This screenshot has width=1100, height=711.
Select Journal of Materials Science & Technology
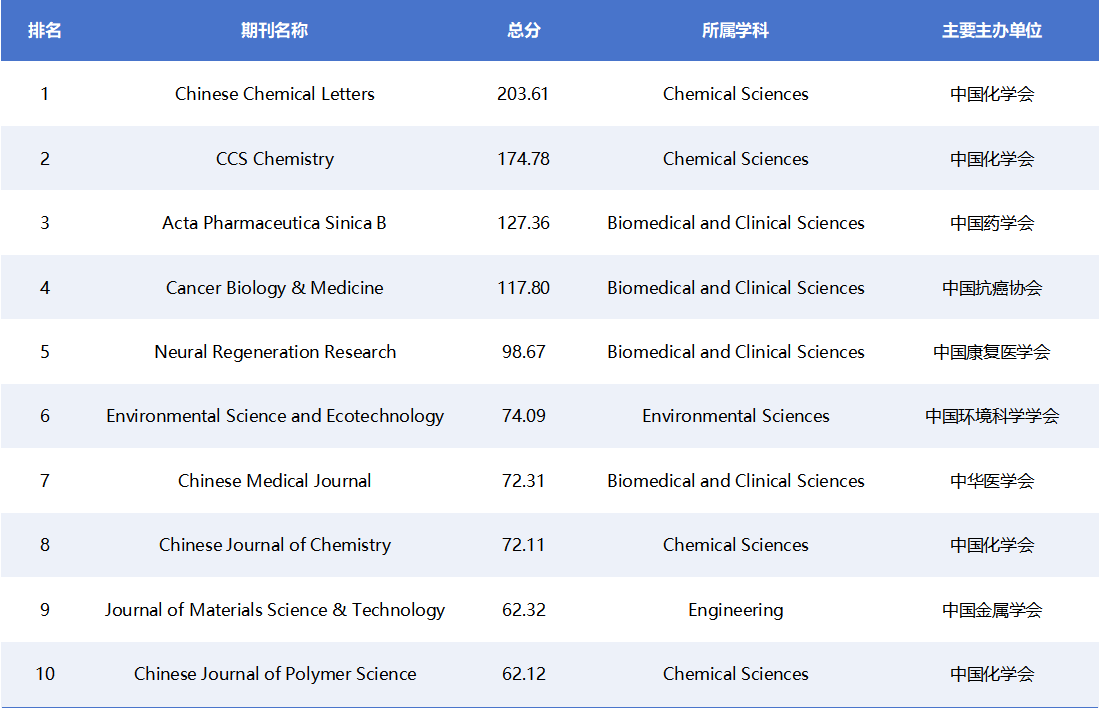click(x=274, y=610)
